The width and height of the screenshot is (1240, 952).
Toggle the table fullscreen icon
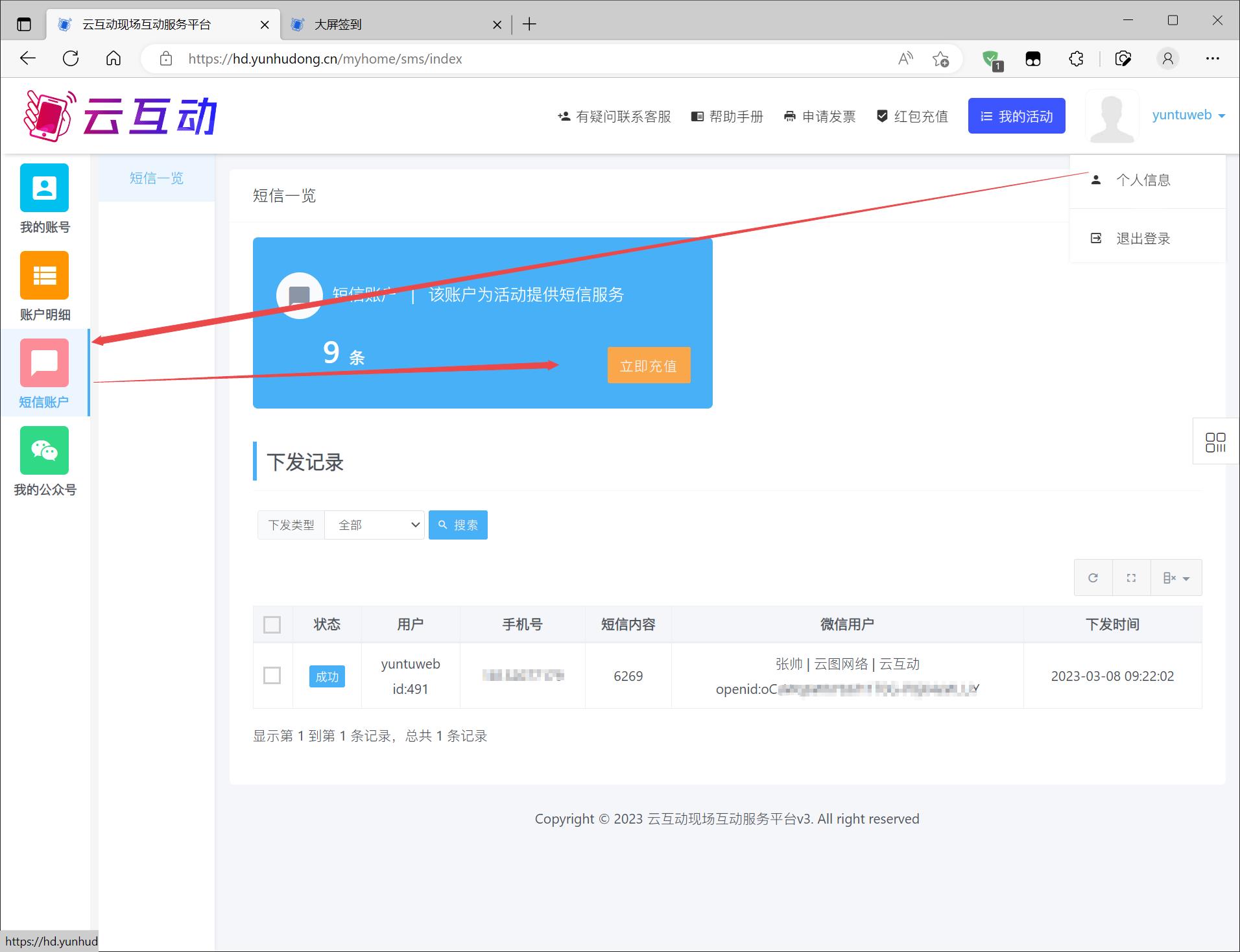pos(1131,578)
